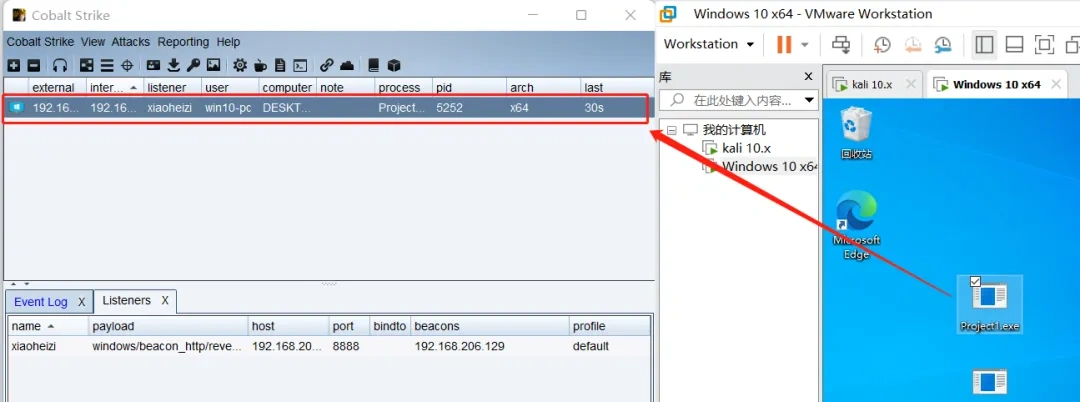Sort sessions by the internal column header
Viewport: 1080px width, 402px height.
tap(114, 87)
